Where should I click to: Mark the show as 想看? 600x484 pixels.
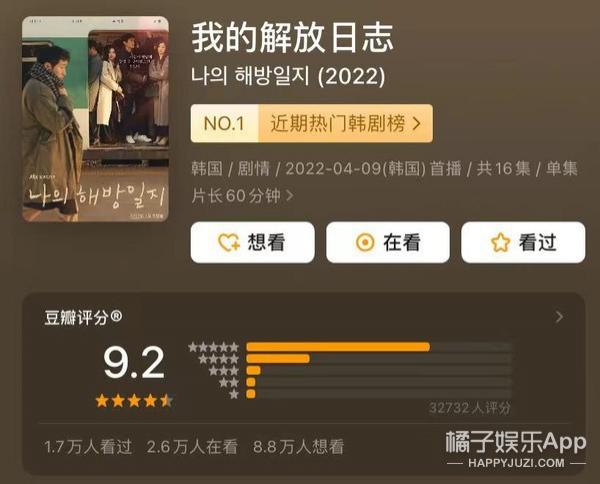click(x=253, y=242)
